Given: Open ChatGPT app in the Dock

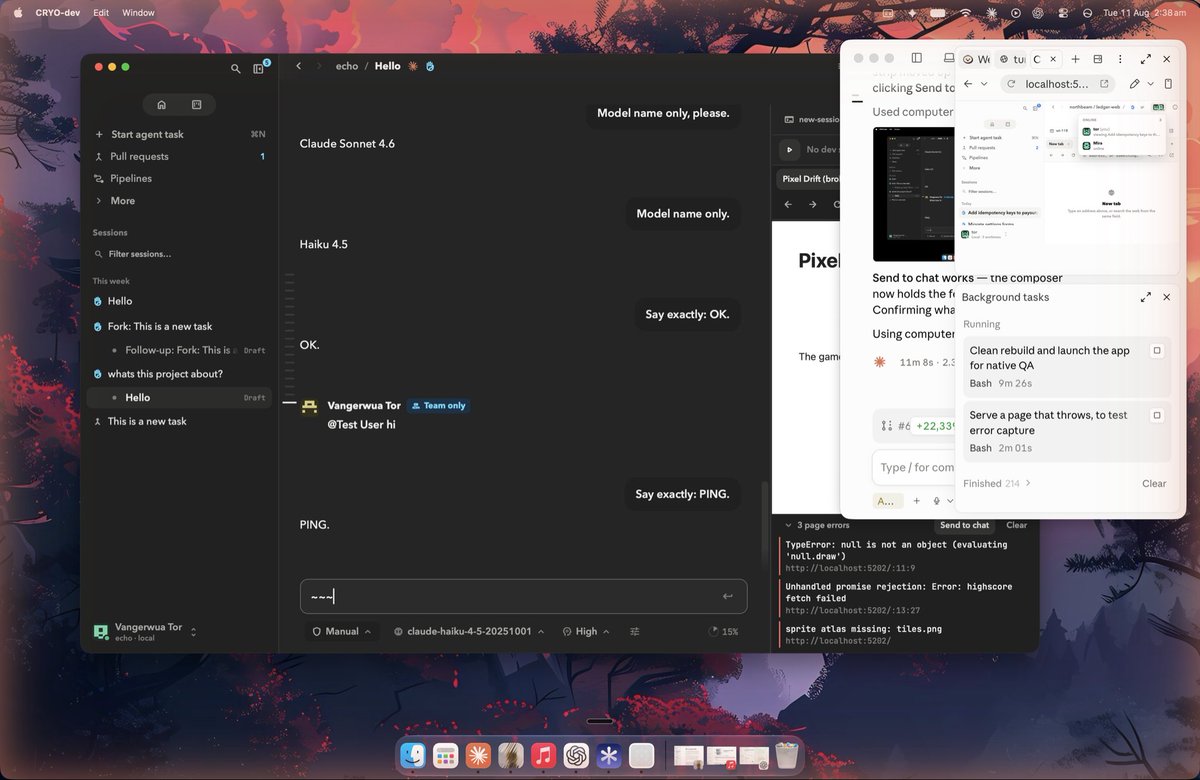Looking at the screenshot, I should 576,756.
